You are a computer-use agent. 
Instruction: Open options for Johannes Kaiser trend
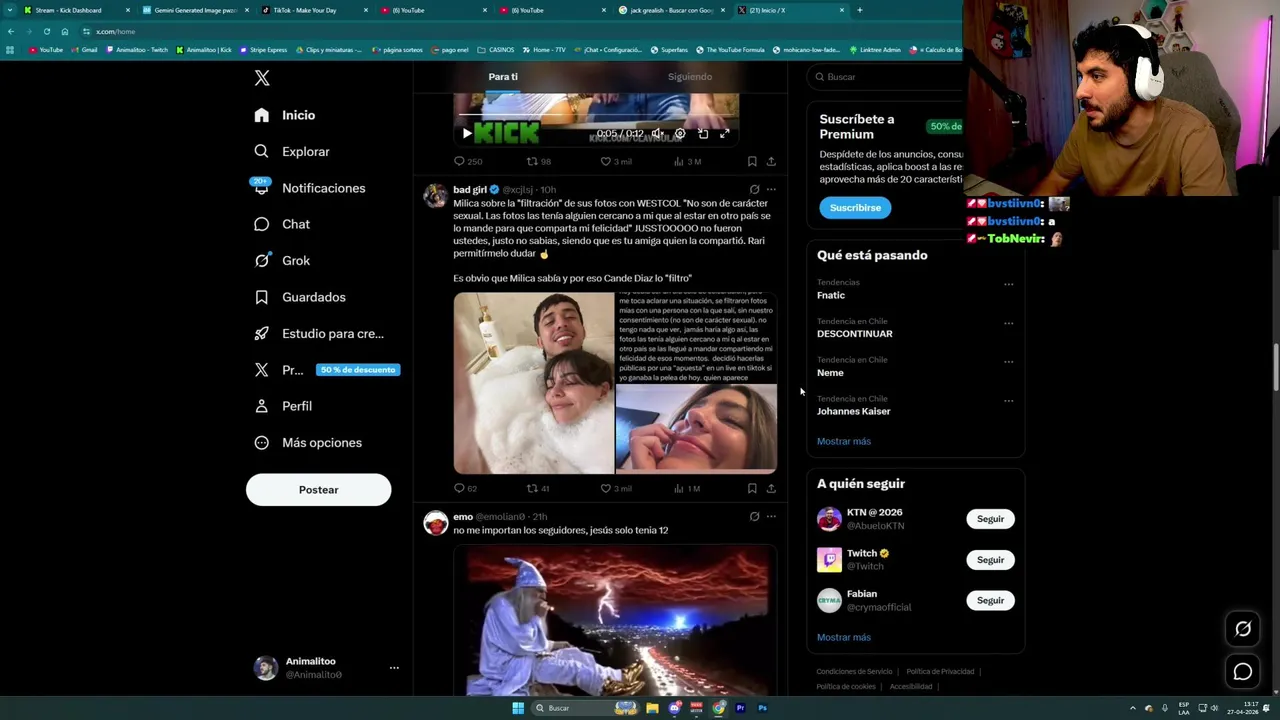point(1009,401)
